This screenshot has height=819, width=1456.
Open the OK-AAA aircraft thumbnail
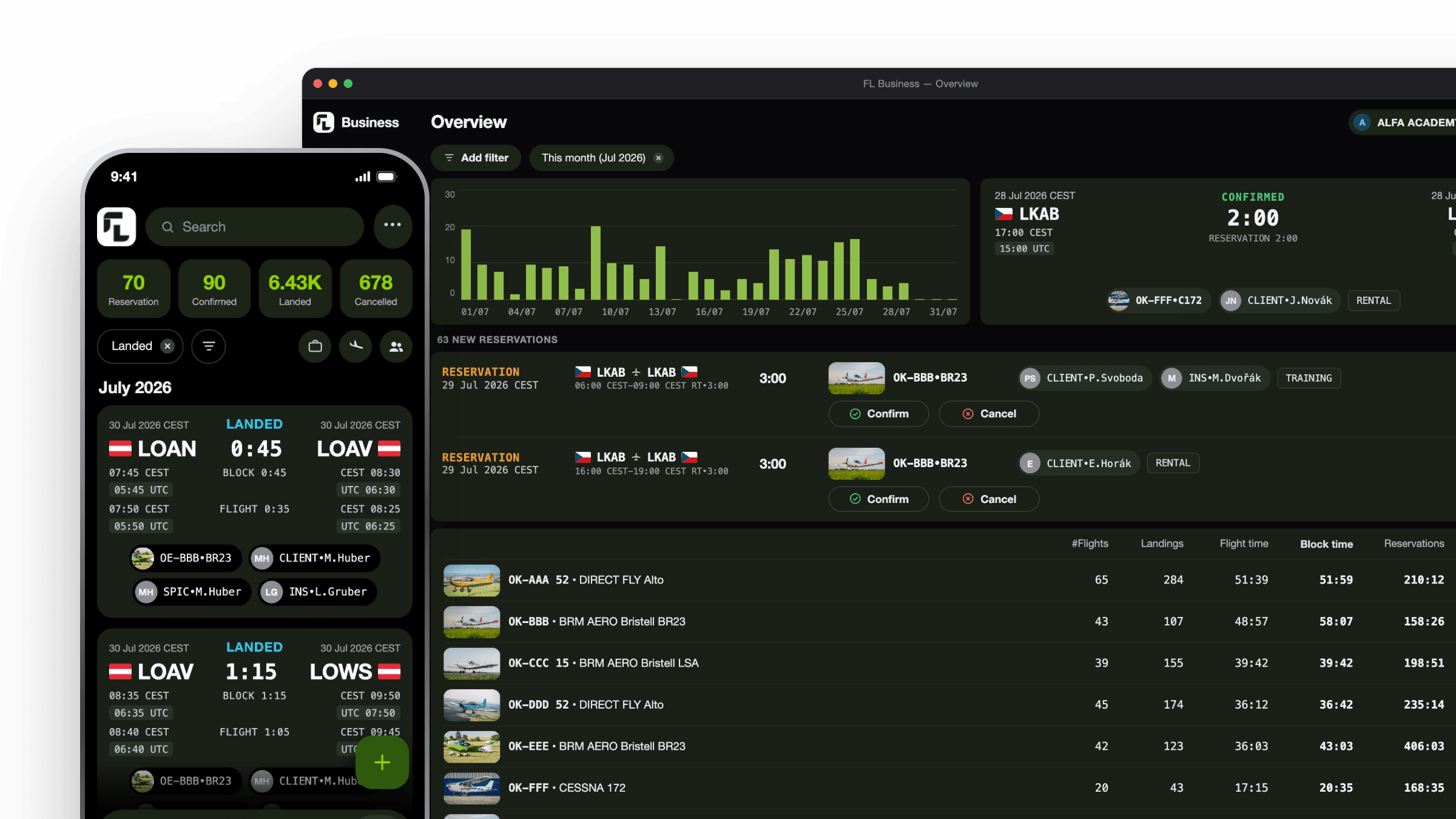click(x=471, y=580)
